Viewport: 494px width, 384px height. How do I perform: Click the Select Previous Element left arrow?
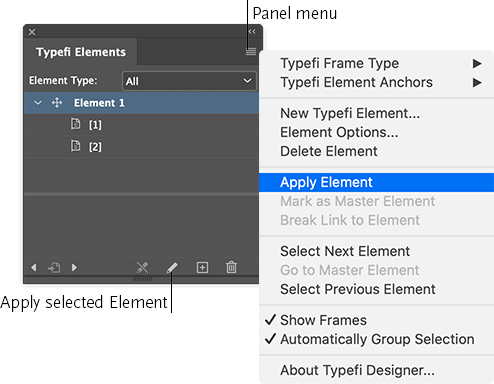(x=33, y=267)
